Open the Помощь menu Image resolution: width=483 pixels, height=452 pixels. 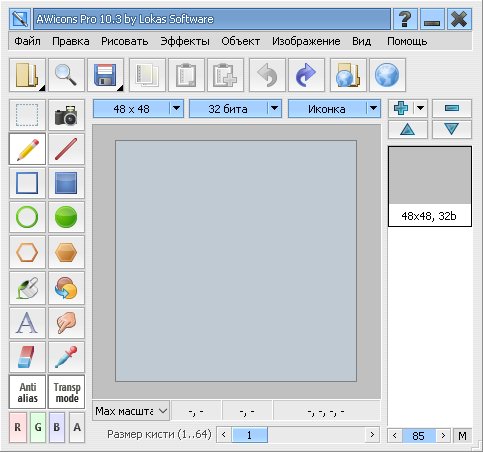click(x=407, y=41)
